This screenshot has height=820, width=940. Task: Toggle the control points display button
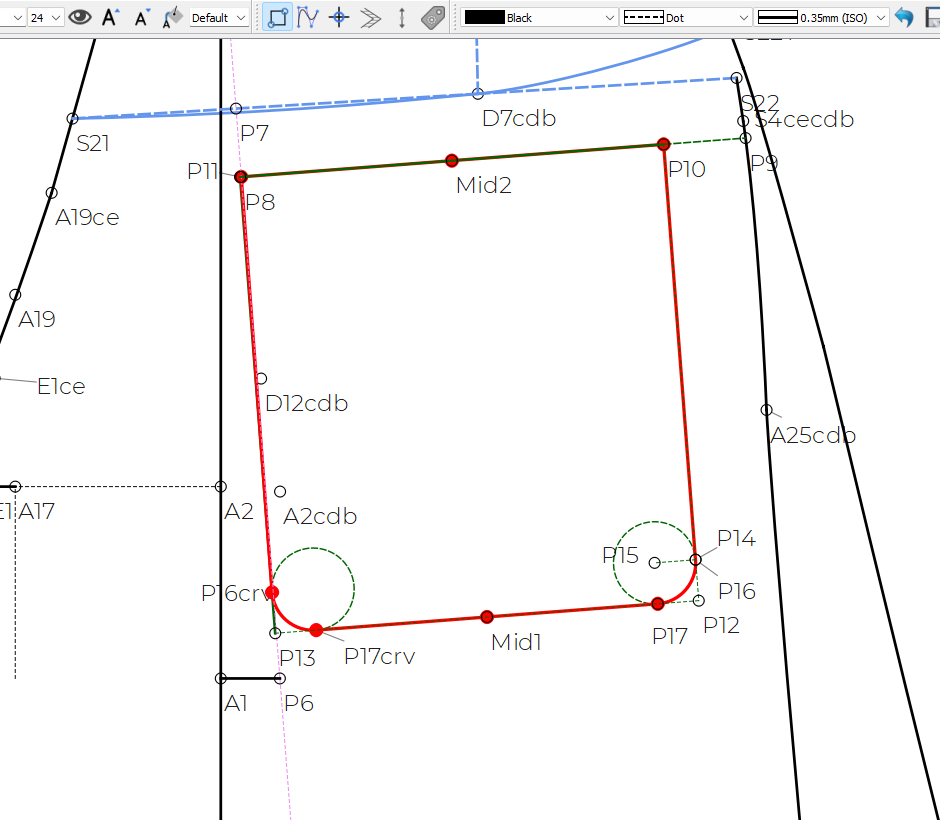pos(278,17)
